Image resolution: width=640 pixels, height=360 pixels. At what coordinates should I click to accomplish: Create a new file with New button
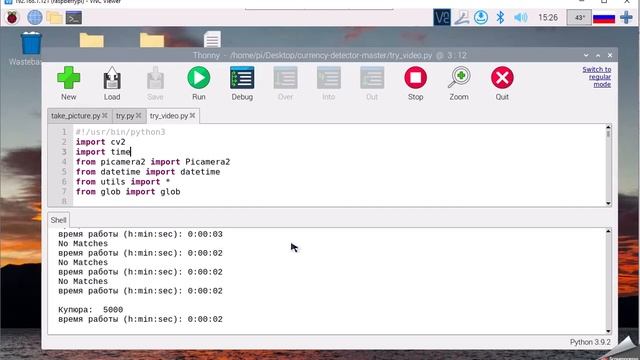(x=69, y=83)
